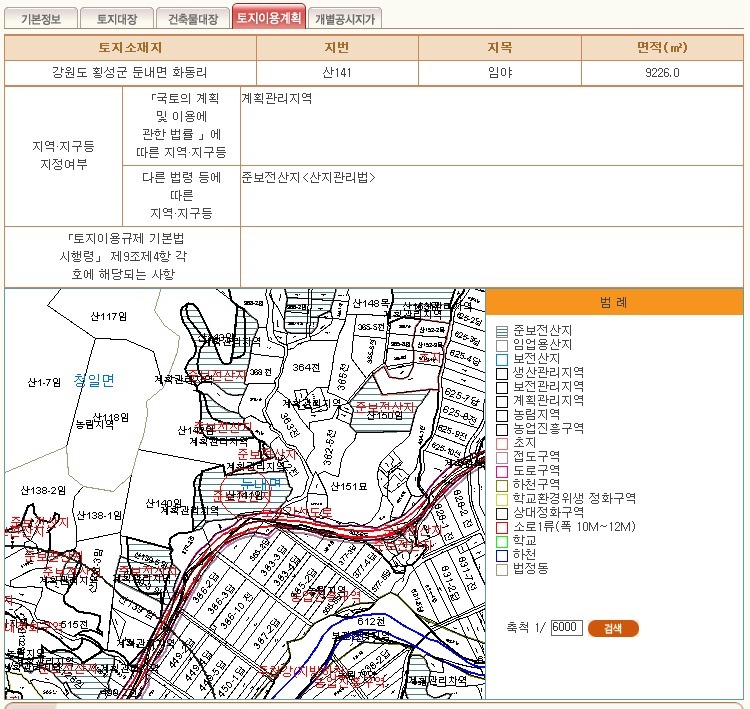
Task: Click the 계획관리지역 zoning value in table
Action: coord(276,99)
